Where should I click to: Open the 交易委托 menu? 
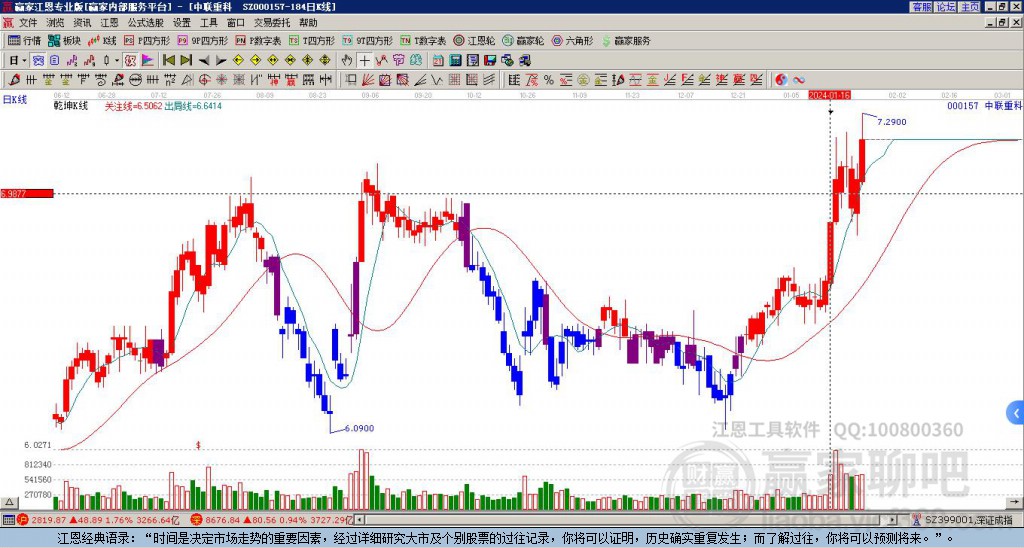pyautogui.click(x=272, y=23)
